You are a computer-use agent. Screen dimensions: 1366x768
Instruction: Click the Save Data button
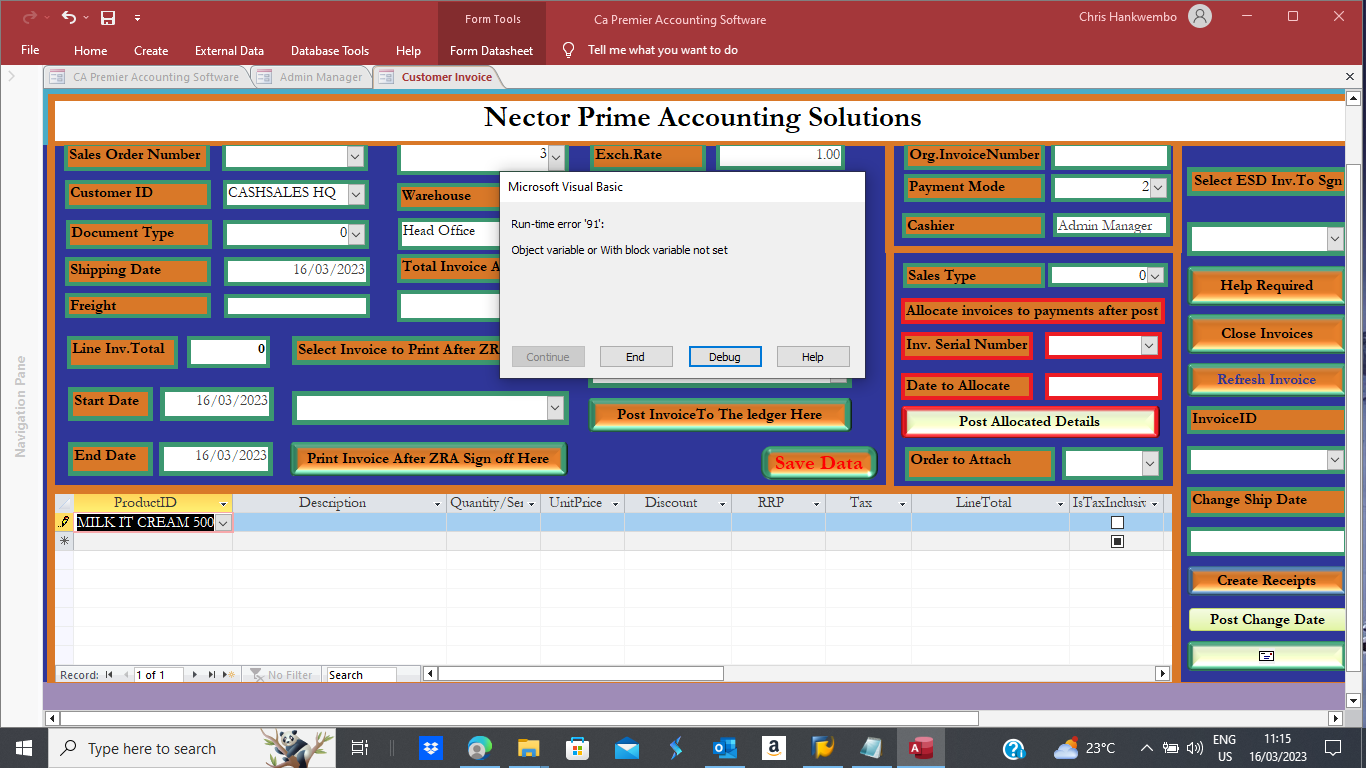coord(818,463)
